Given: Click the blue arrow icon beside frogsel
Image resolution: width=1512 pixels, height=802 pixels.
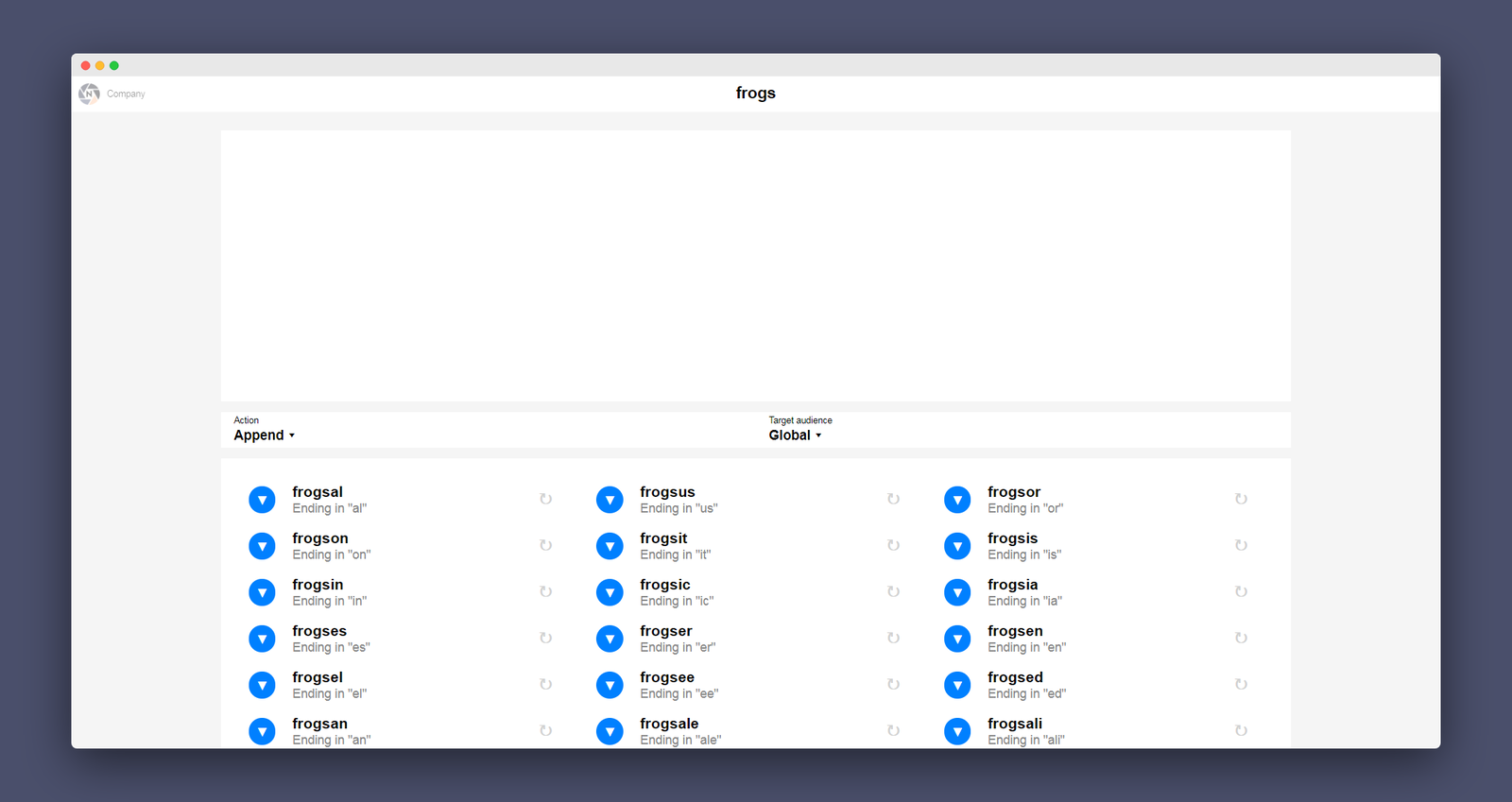Looking at the screenshot, I should click(x=262, y=685).
